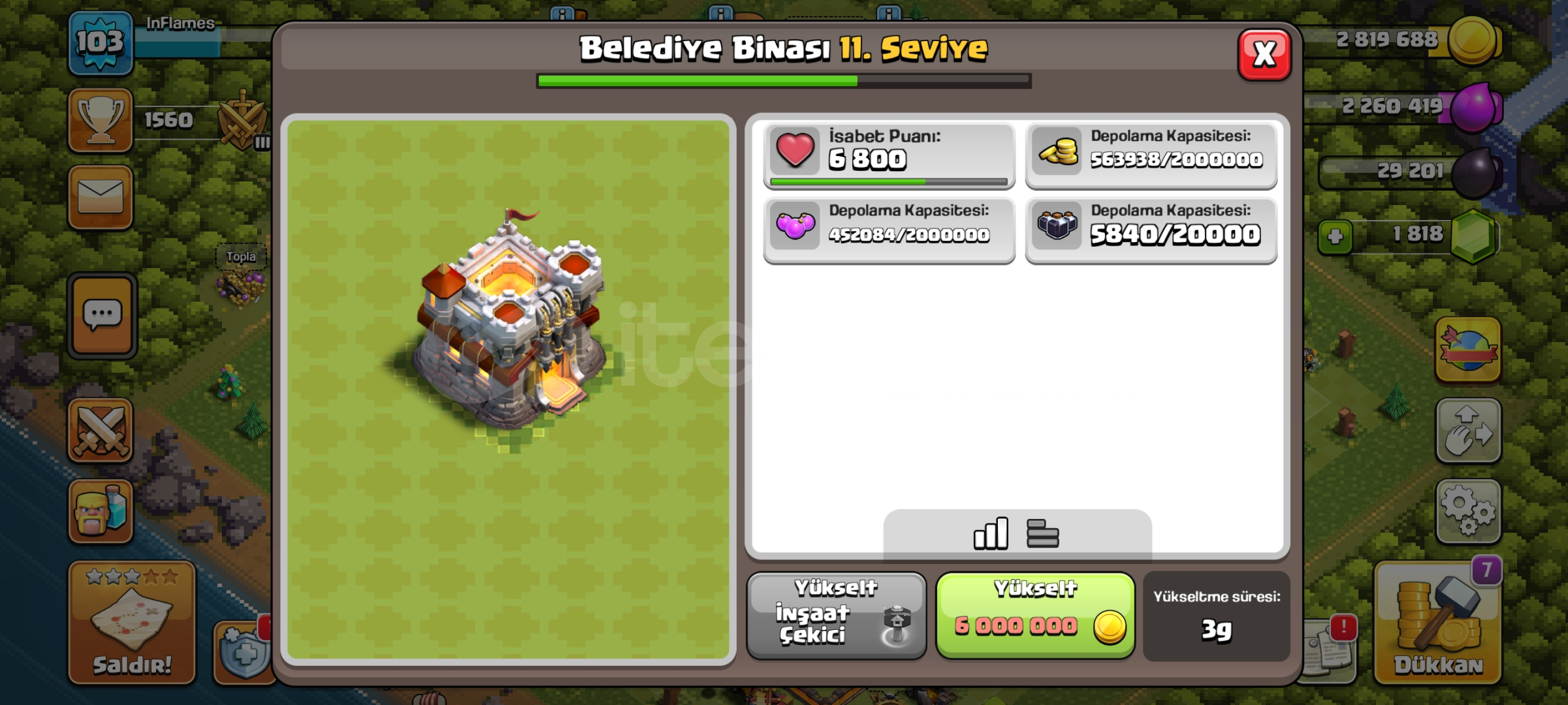Open the chat speech bubble panel
The image size is (1568, 705).
tap(102, 316)
